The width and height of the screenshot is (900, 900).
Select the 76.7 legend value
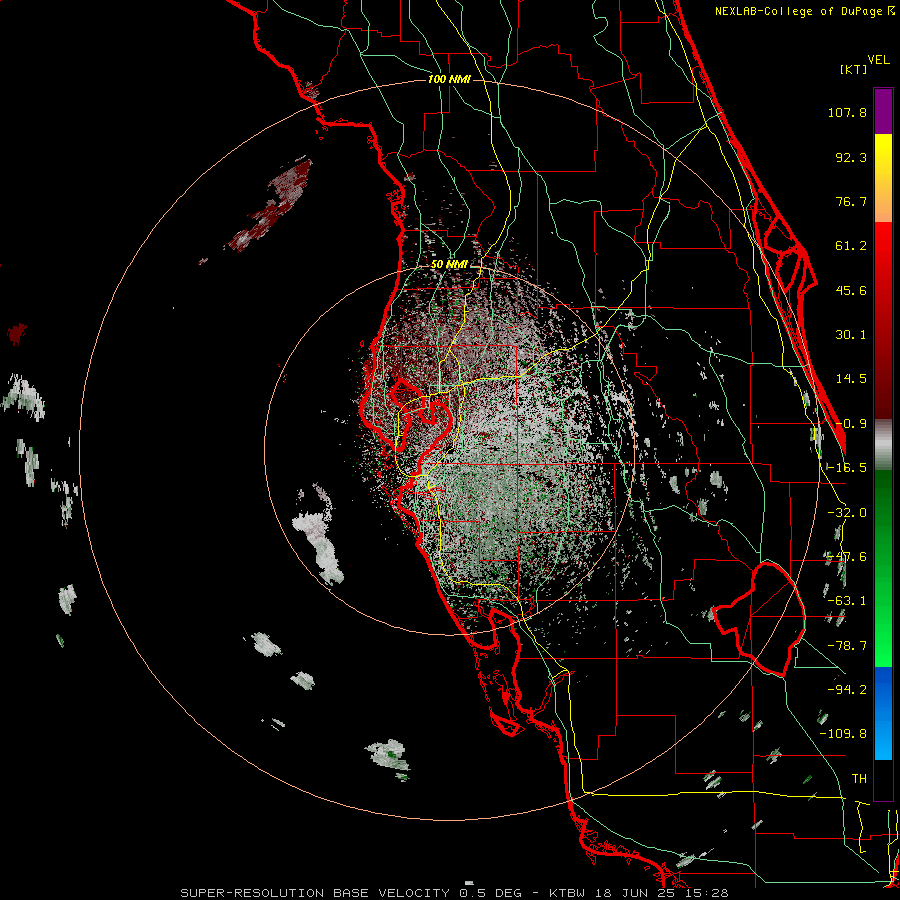[851, 201]
